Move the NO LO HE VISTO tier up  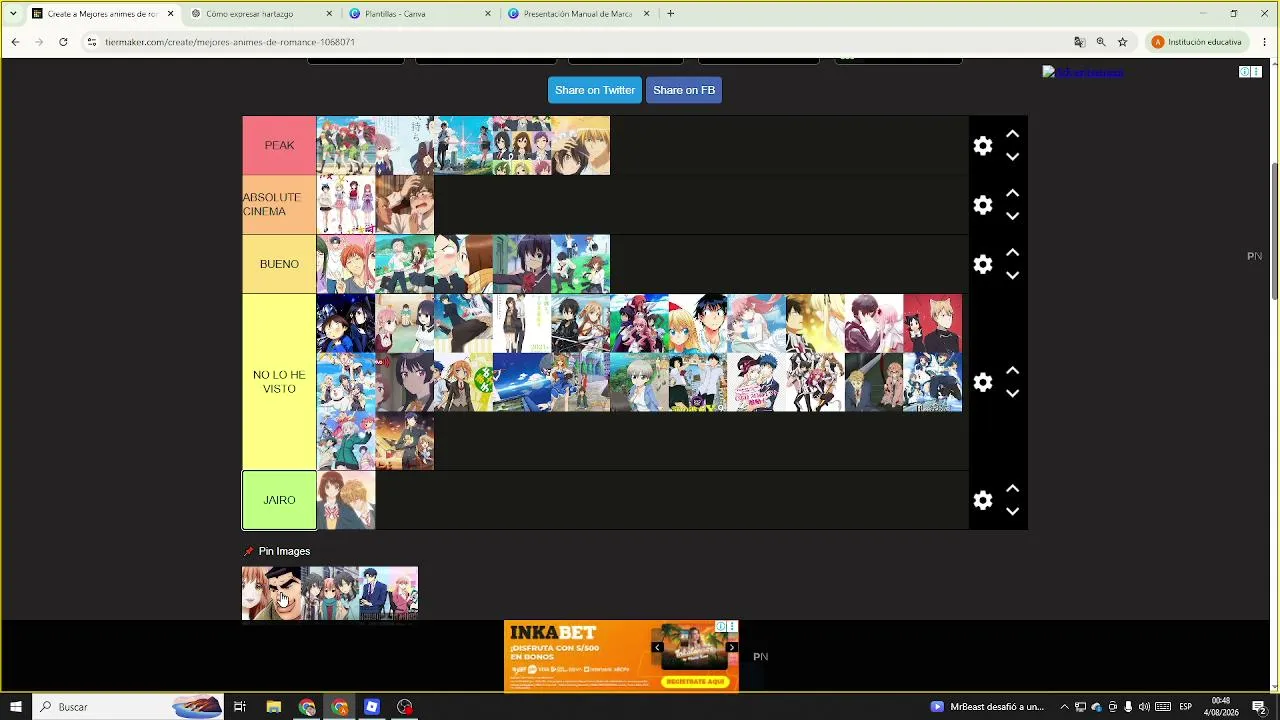point(1012,370)
